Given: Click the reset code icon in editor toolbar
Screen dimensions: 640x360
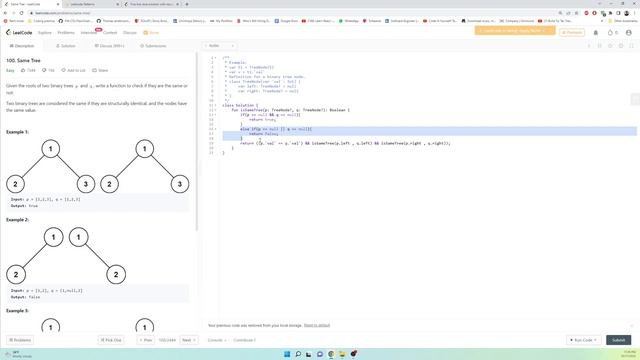Looking at the screenshot, I should pyautogui.click(x=610, y=46).
